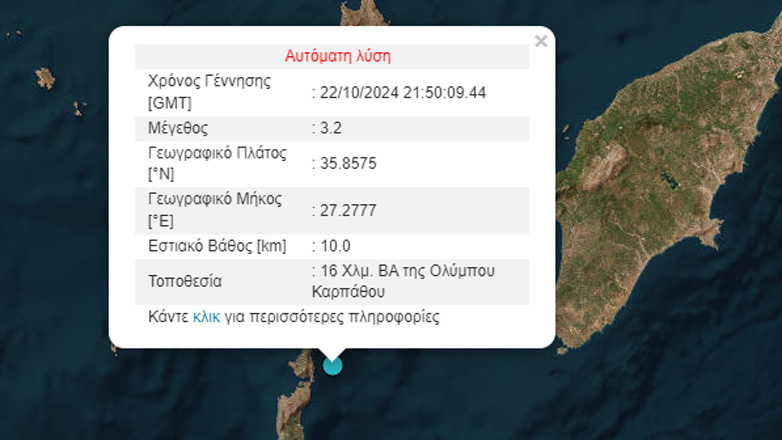Select the latitude value 35.8575
This screenshot has width=782, height=440.
coord(348,164)
